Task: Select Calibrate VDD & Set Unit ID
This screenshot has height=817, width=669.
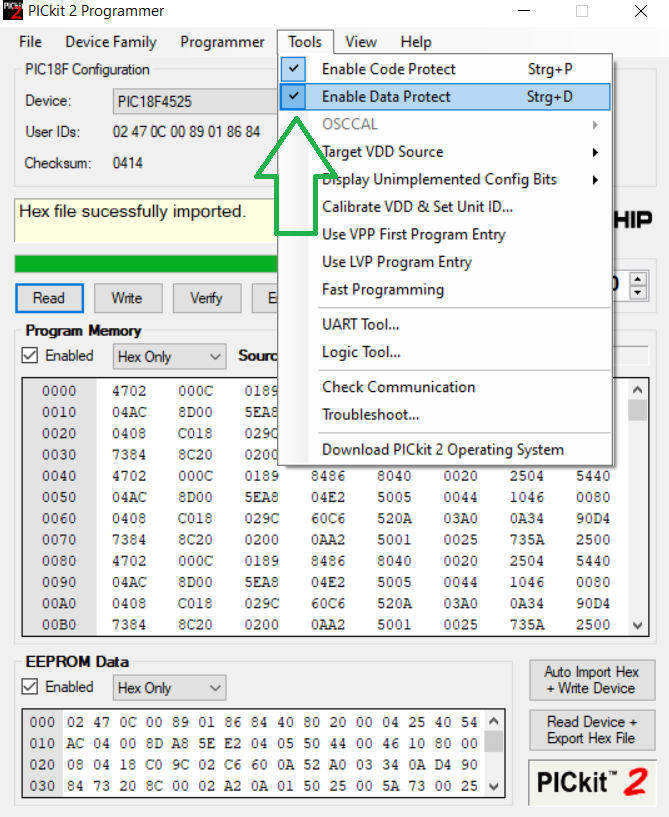Action: click(x=417, y=207)
